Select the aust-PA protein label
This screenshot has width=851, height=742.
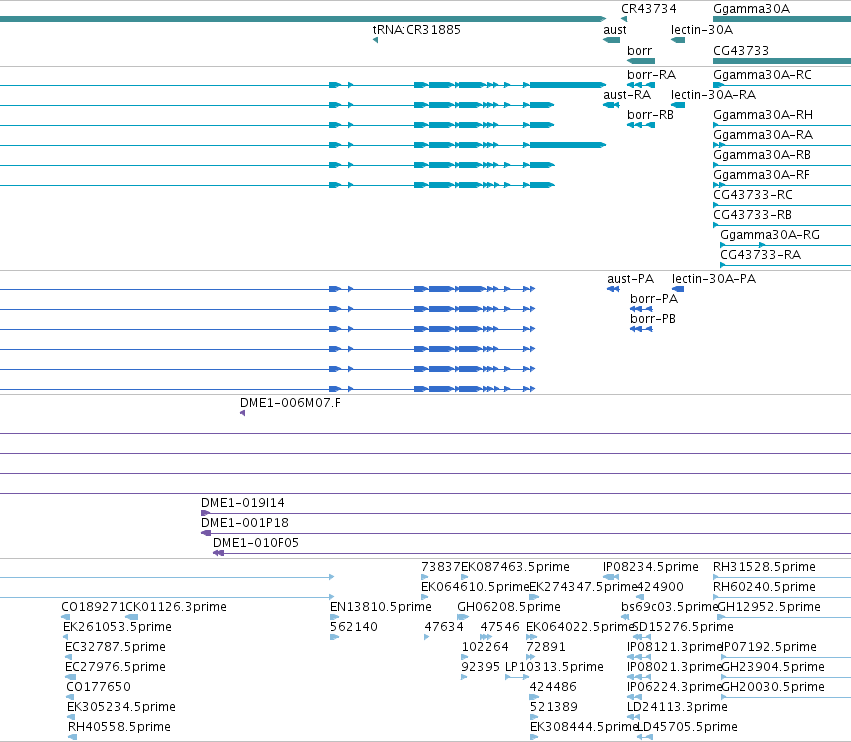coord(630,279)
